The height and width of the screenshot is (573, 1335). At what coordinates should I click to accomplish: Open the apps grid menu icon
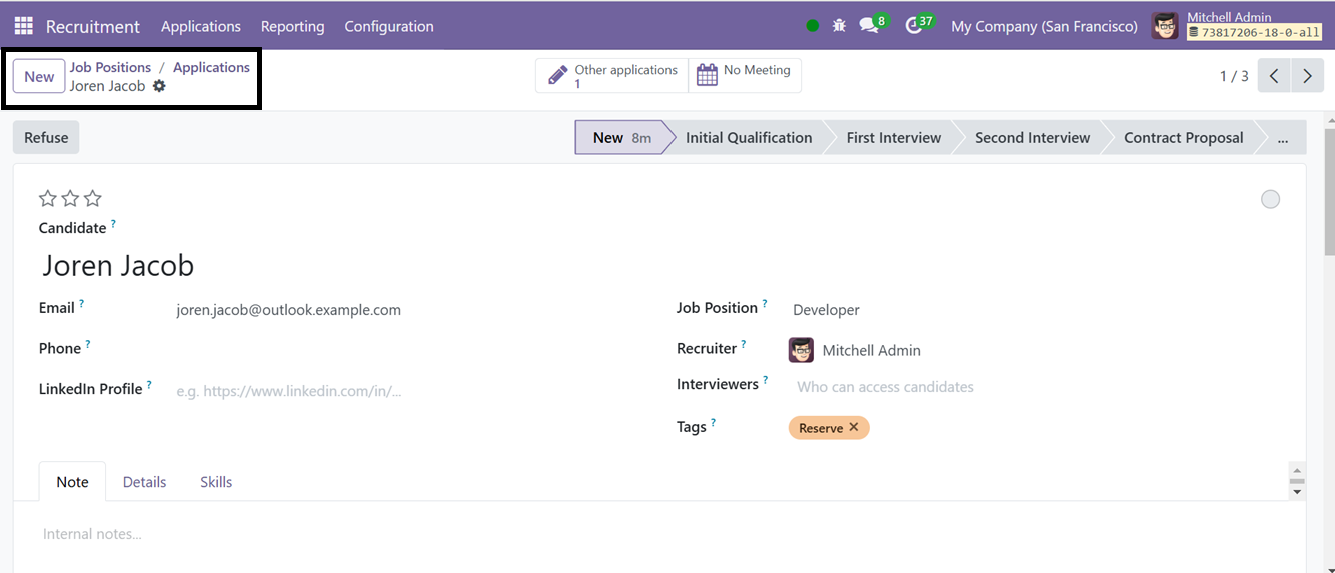click(23, 26)
